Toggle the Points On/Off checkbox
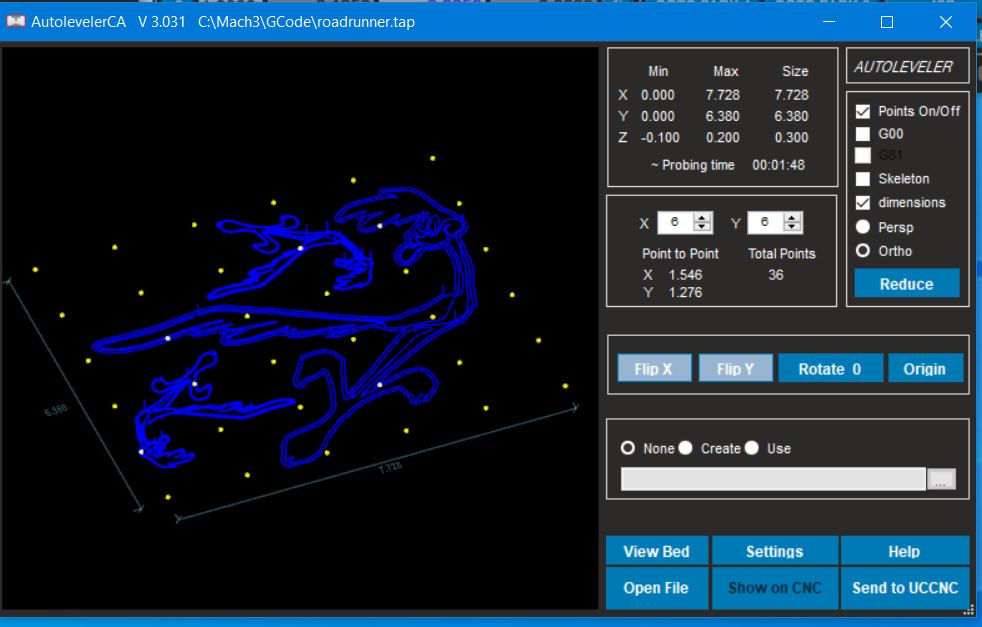The width and height of the screenshot is (982, 627). 863,111
